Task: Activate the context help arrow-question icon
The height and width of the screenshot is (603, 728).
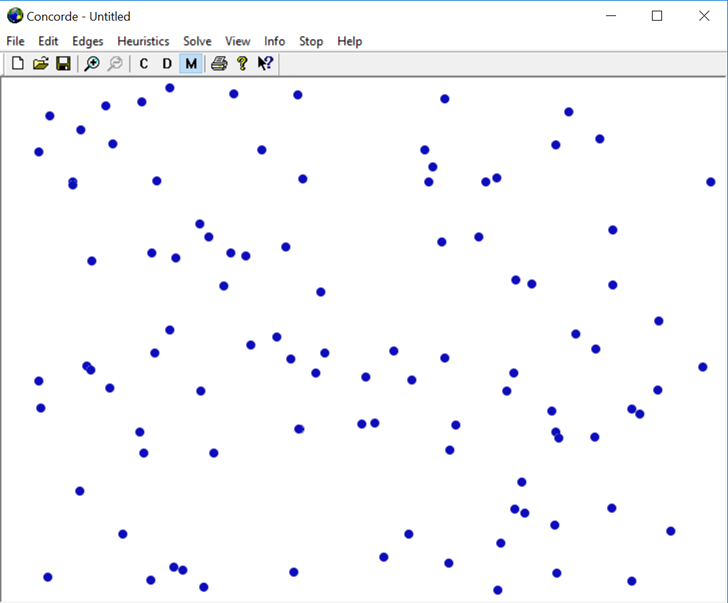Action: [x=265, y=63]
